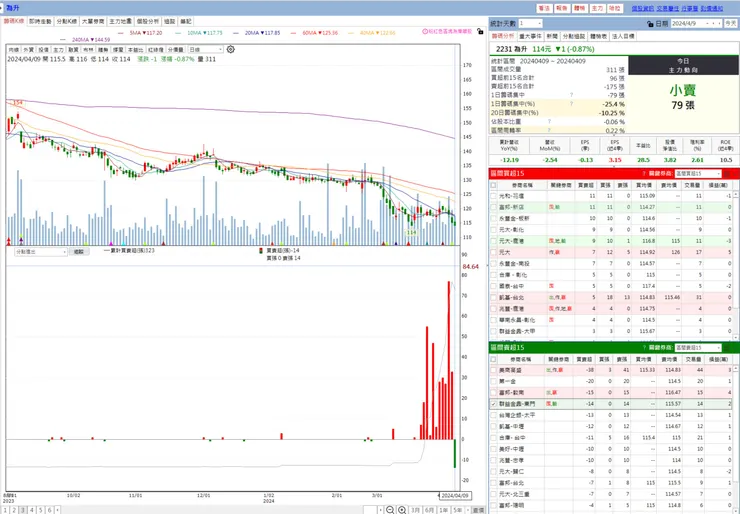
Task: Click the help icon in 區間買超15 header
Action: coord(644,174)
